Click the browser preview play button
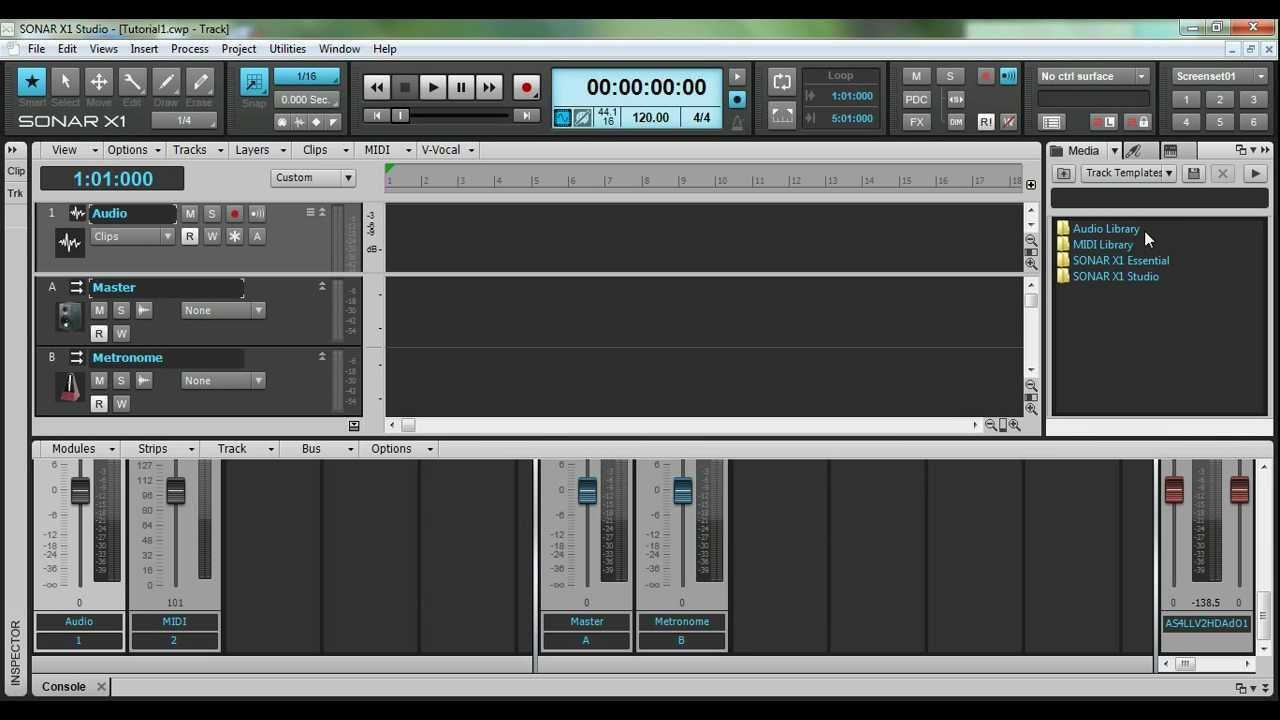 pos(1255,174)
